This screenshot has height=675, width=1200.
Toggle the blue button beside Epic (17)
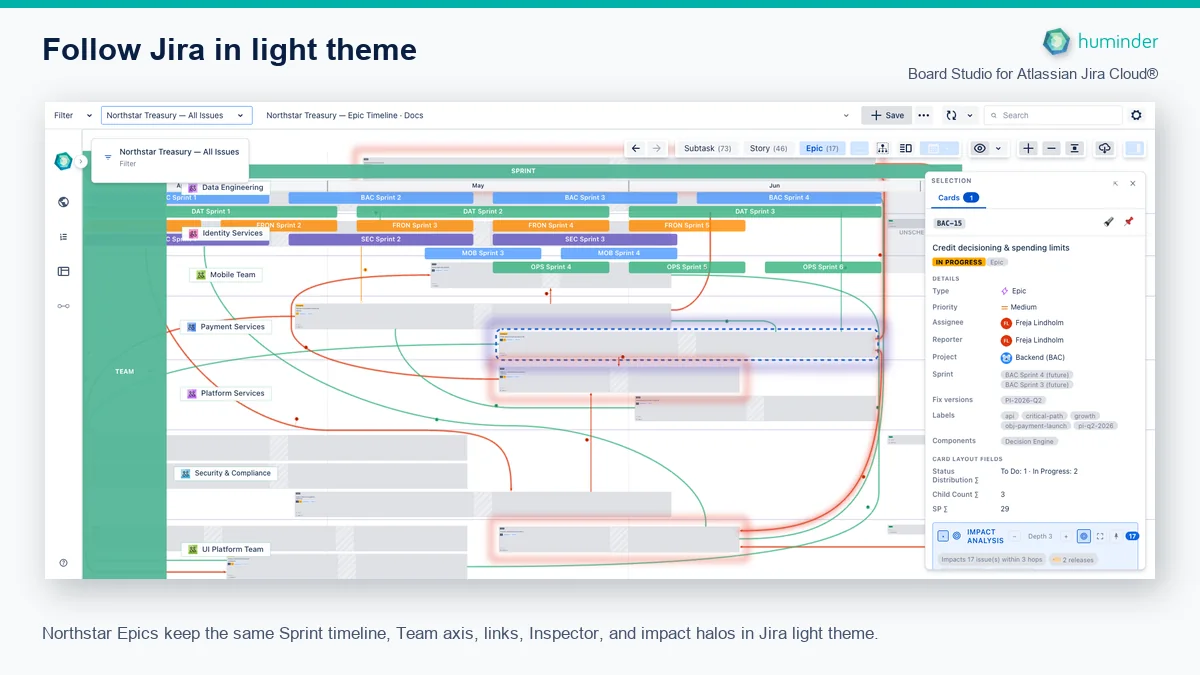pyautogui.click(x=860, y=148)
